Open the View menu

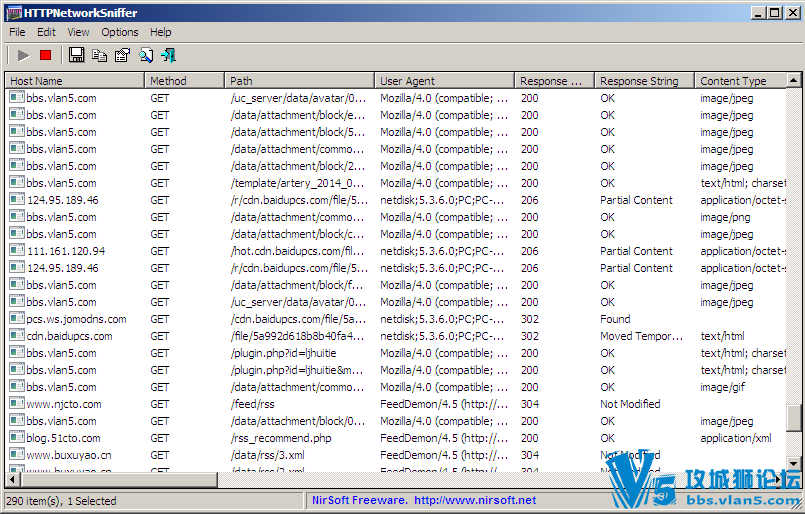[78, 32]
